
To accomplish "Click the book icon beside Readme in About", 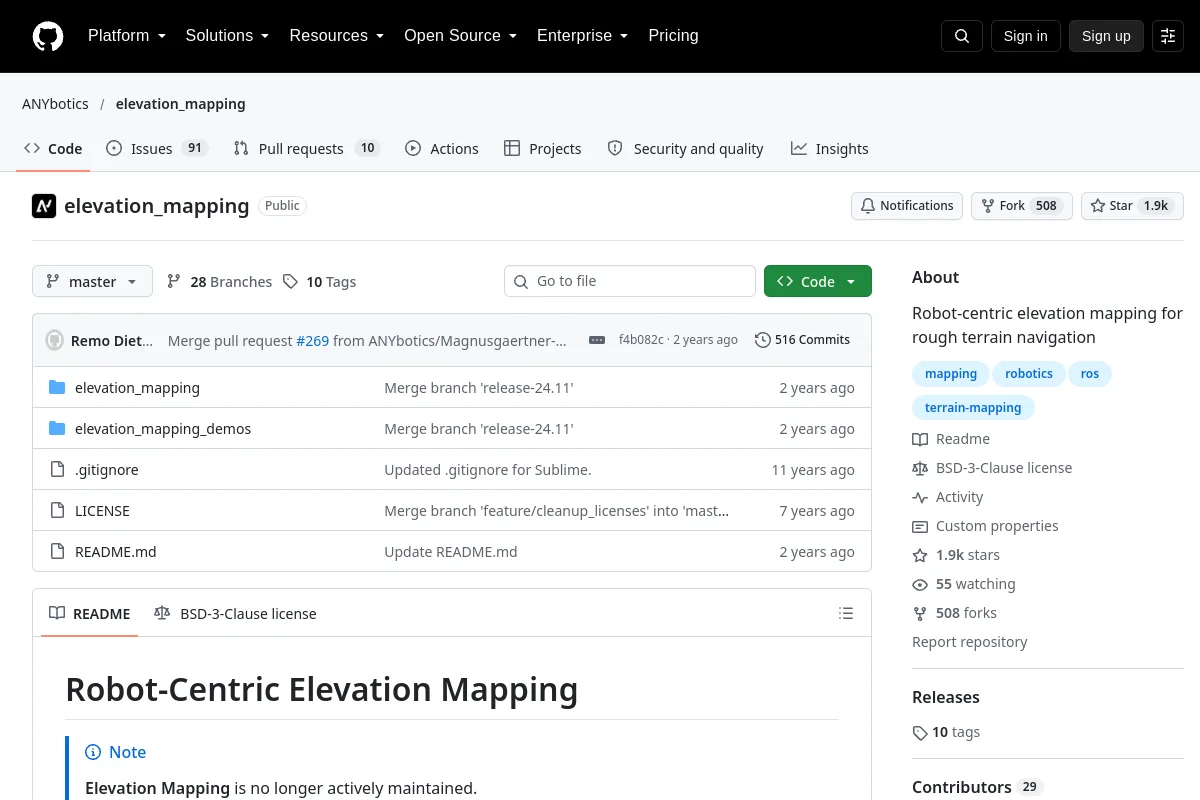I will click(920, 439).
